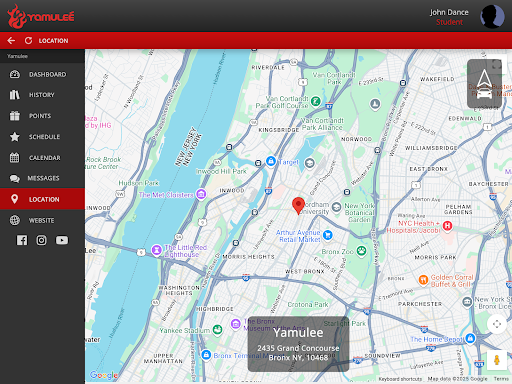This screenshot has width=512, height=384.
Task: Open the map Terms link
Action: pyautogui.click(x=501, y=379)
